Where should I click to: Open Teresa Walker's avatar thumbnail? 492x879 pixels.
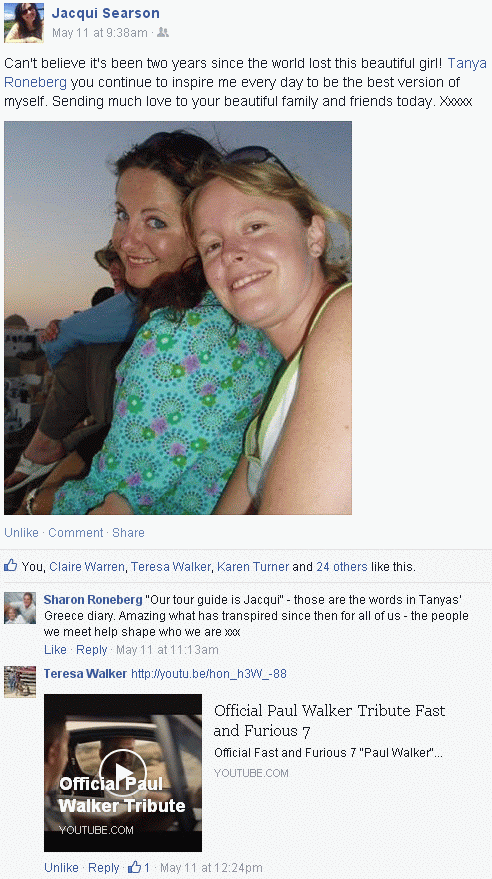coord(20,682)
